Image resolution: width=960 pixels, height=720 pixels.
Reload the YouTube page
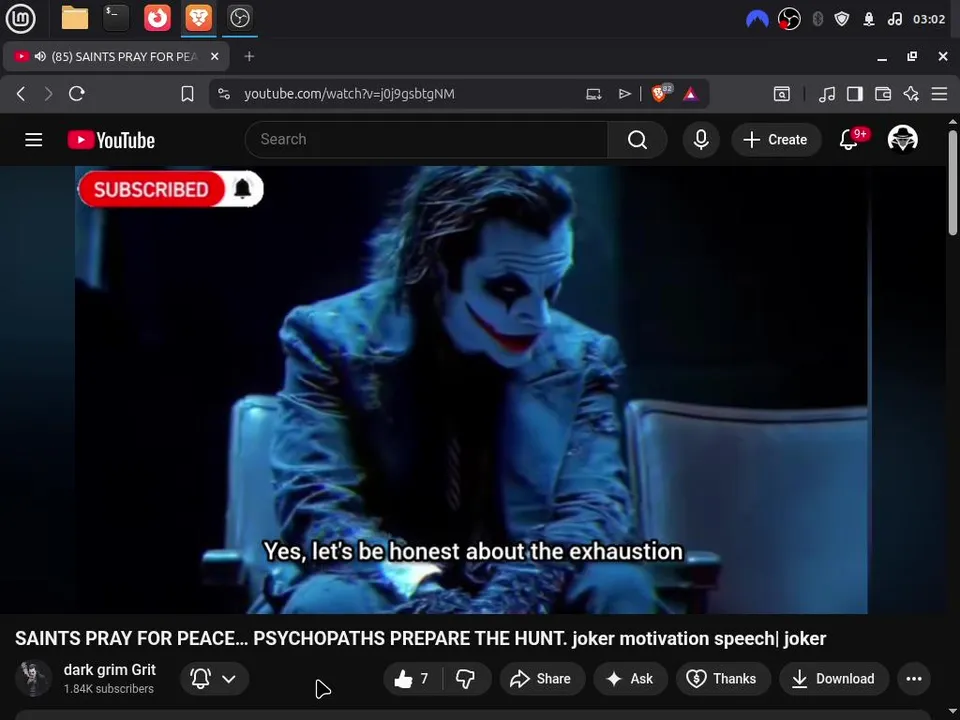tap(77, 94)
